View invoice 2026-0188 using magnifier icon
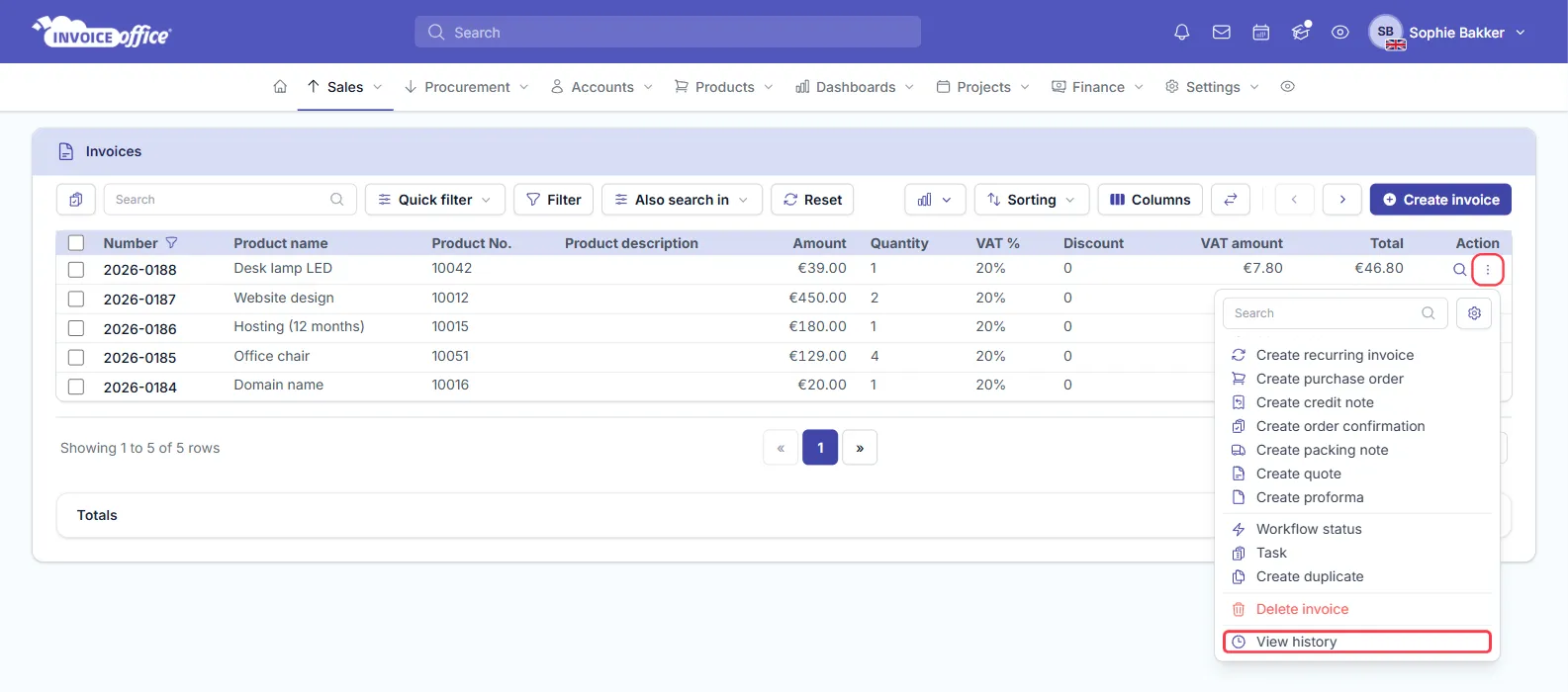The image size is (1568, 692). tap(1459, 269)
